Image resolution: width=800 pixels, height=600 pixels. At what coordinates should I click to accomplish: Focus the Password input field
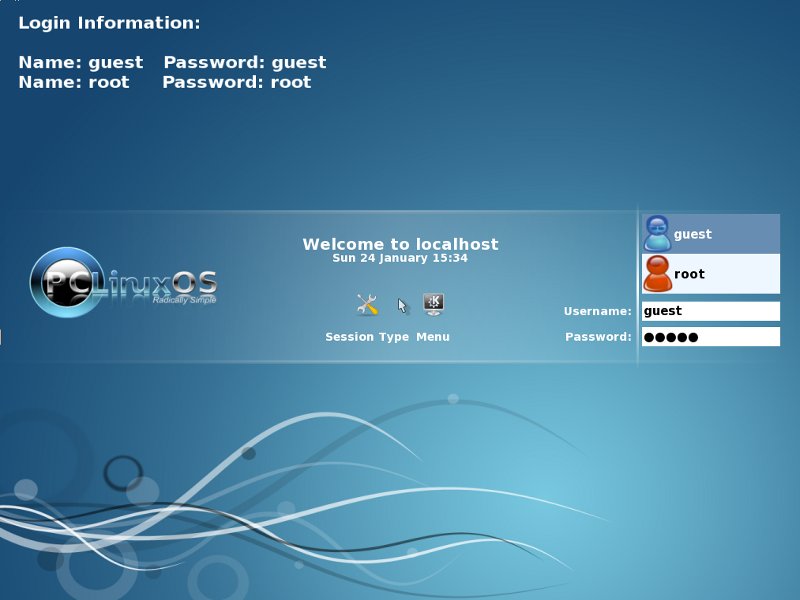pos(710,337)
